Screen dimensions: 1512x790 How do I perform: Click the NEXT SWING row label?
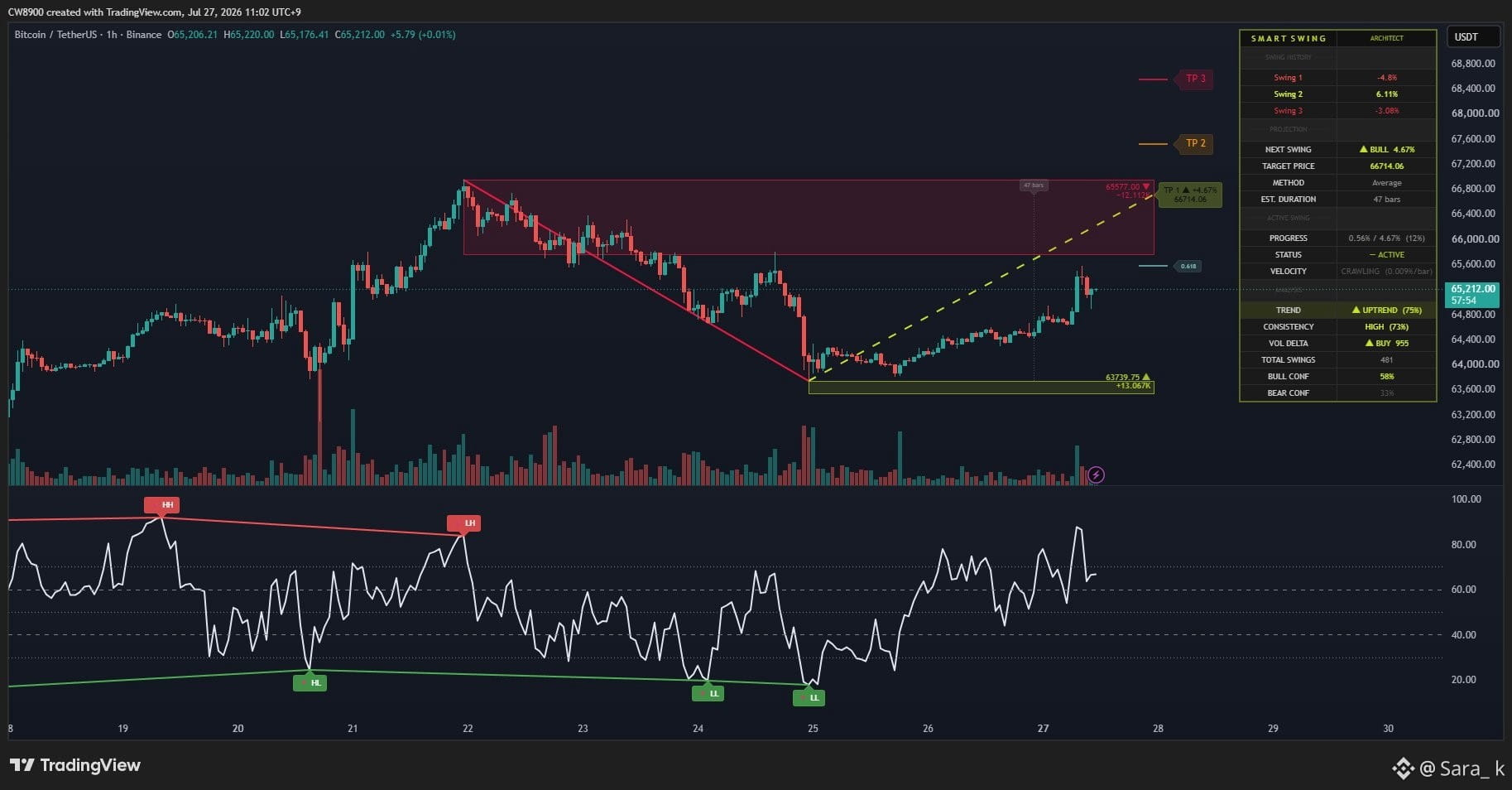(1288, 150)
